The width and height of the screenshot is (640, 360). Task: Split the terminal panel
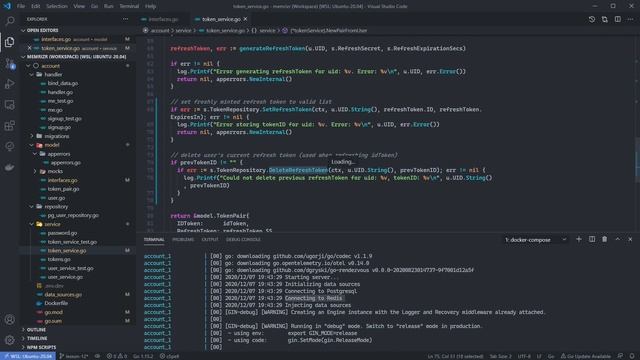pyautogui.click(x=592, y=240)
